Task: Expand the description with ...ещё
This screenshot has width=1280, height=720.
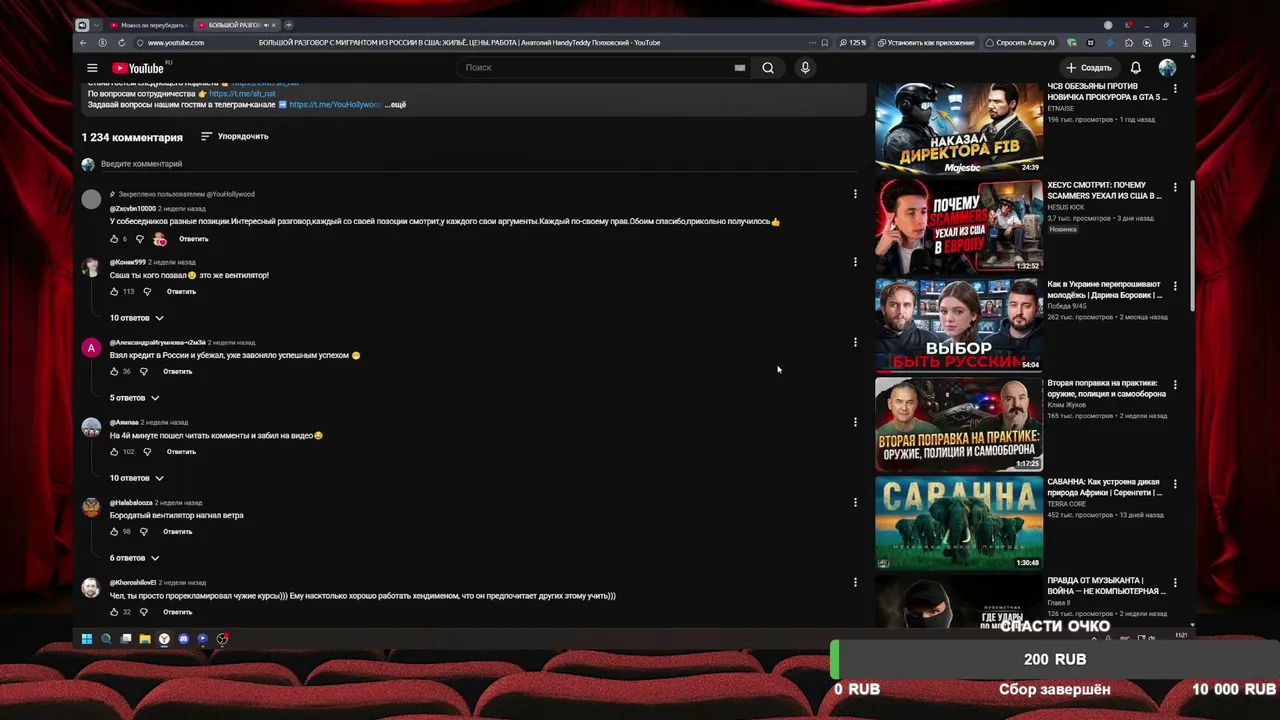Action: pos(396,104)
